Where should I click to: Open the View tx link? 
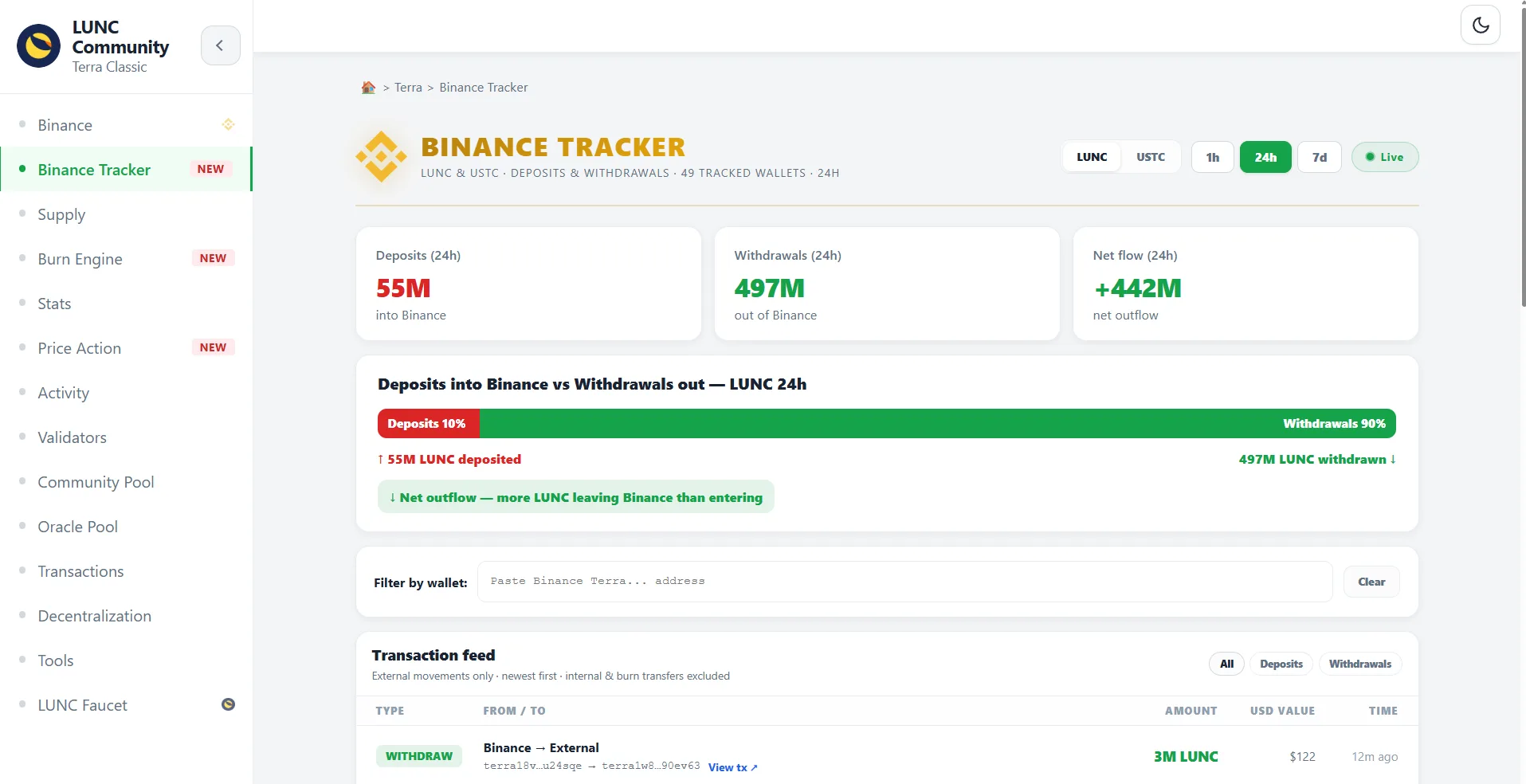pos(732,767)
